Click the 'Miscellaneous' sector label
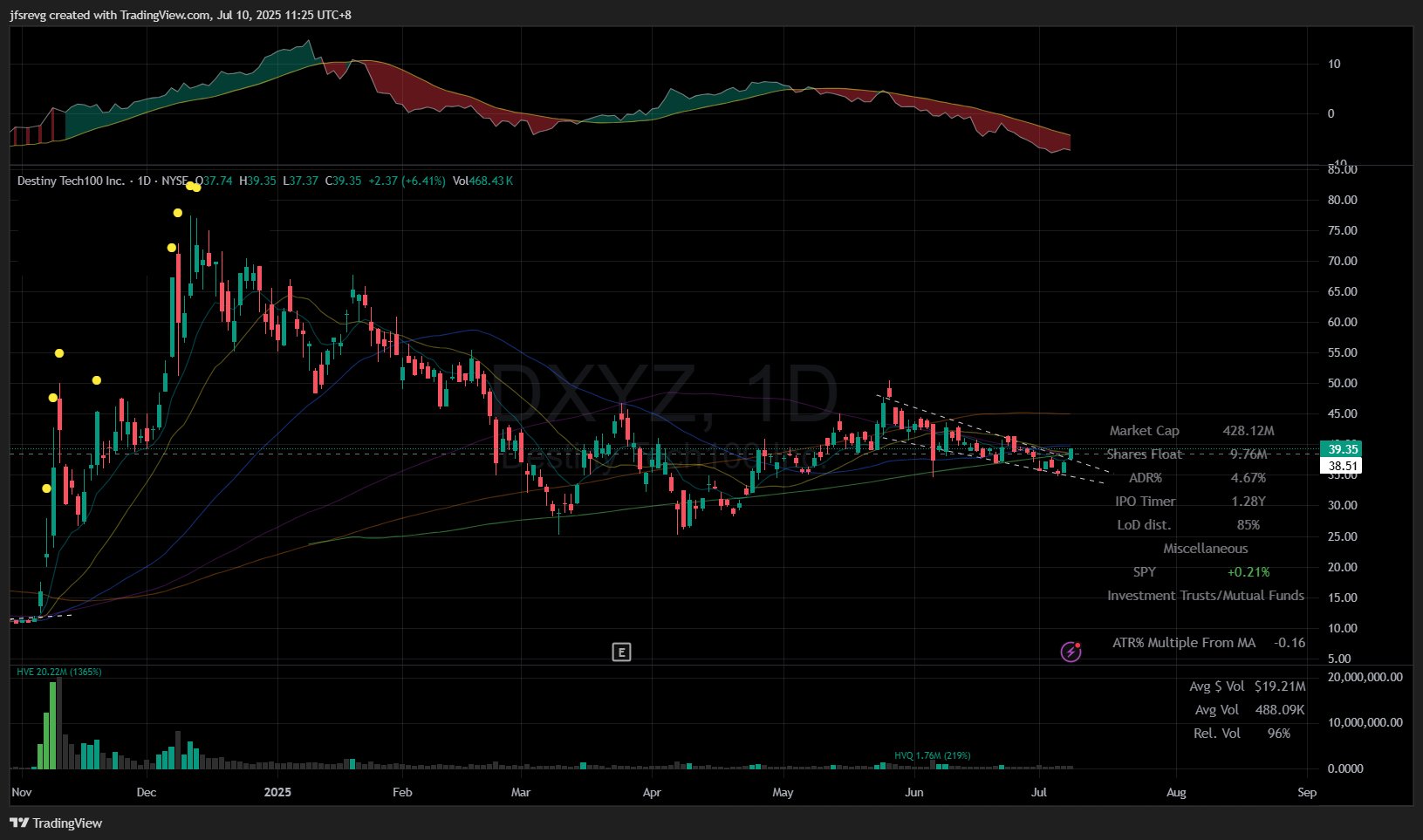The image size is (1423, 840). tap(1205, 549)
